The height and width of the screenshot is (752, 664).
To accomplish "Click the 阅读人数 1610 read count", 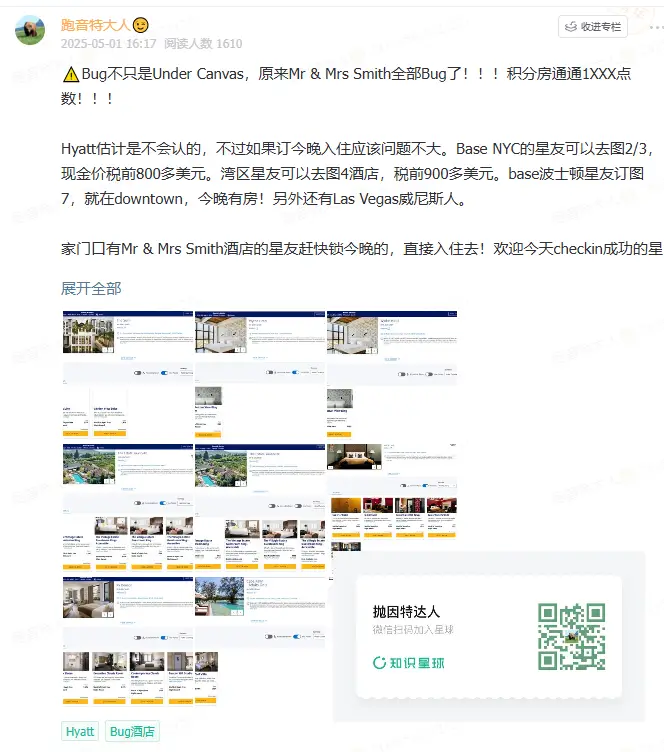I will pos(203,44).
